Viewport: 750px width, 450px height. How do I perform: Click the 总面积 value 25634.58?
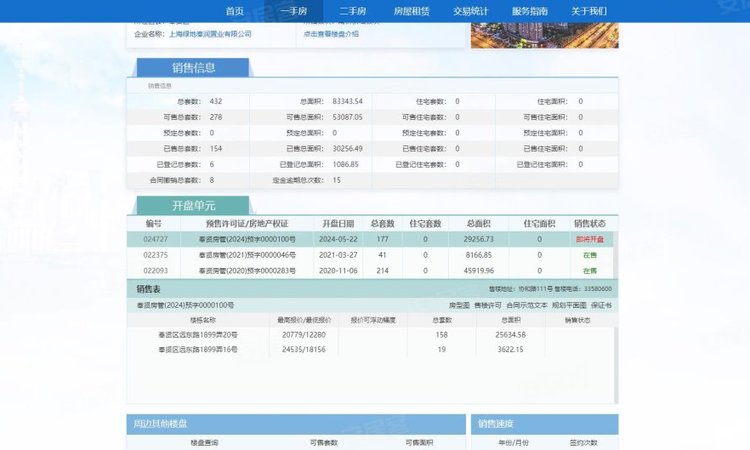510,335
